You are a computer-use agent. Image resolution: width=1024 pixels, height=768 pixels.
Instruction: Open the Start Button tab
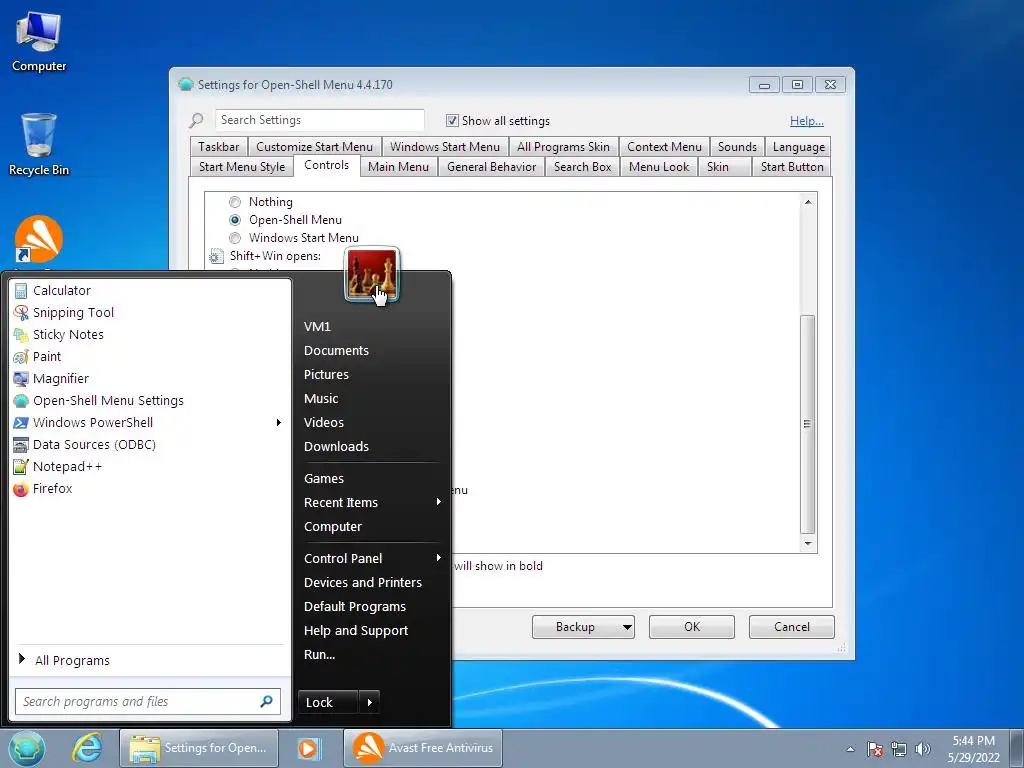(792, 167)
